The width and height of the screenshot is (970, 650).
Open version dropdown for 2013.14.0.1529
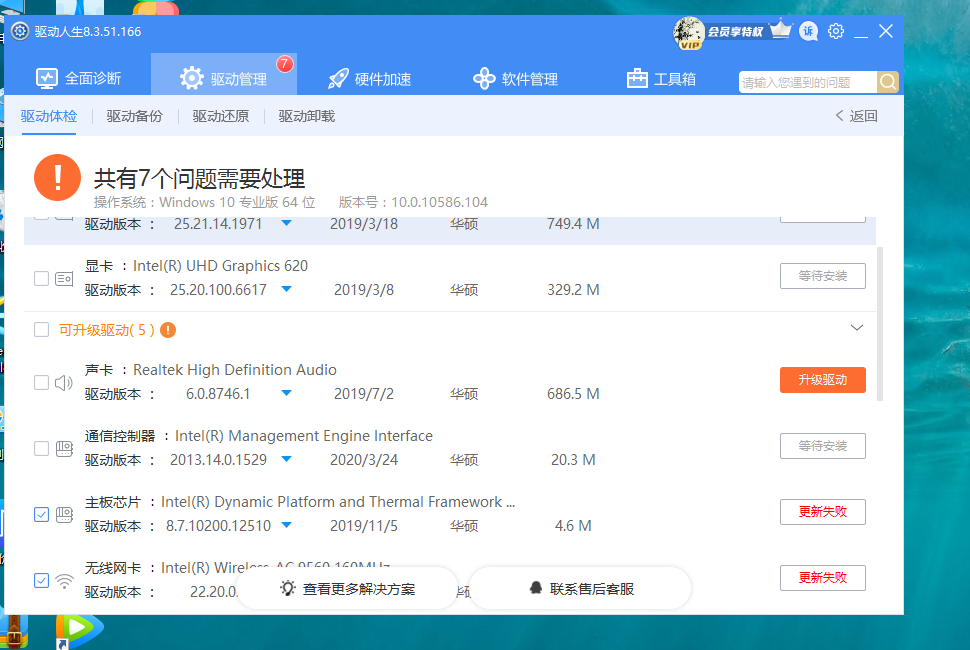click(286, 459)
